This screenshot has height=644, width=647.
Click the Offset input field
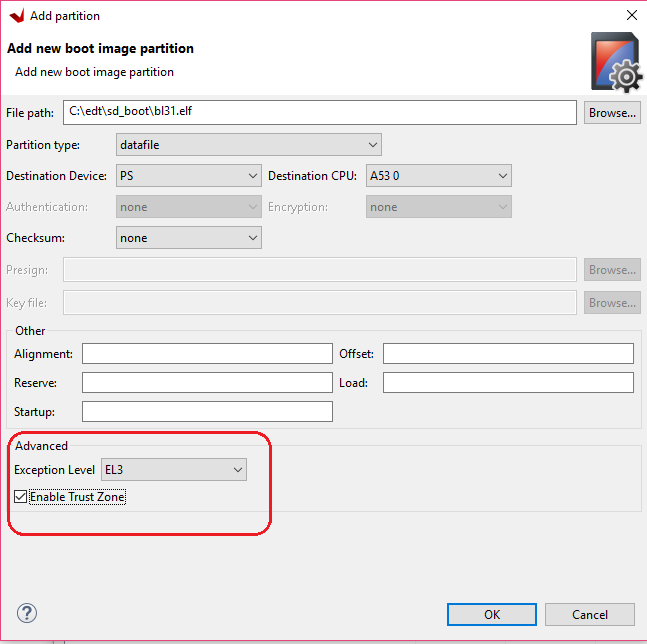508,354
